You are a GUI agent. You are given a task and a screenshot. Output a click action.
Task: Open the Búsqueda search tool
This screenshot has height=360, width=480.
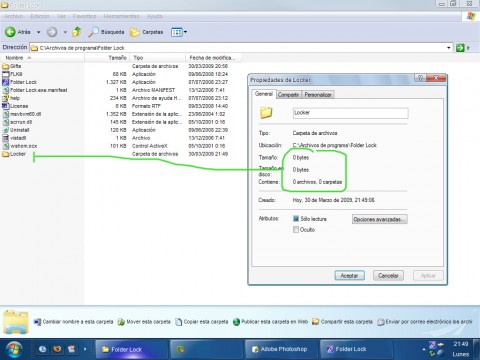coord(106,32)
